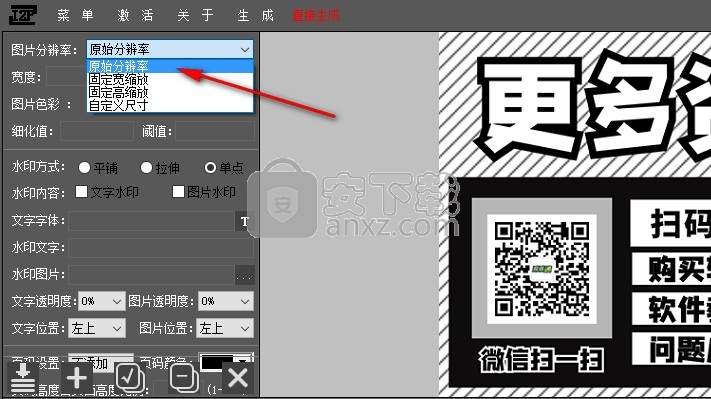Click the X remove icon in bottom toolbar

(x=238, y=377)
